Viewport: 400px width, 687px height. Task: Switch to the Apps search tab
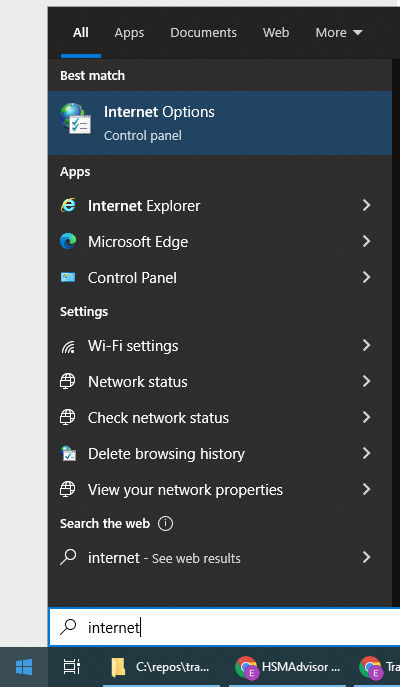tap(129, 32)
